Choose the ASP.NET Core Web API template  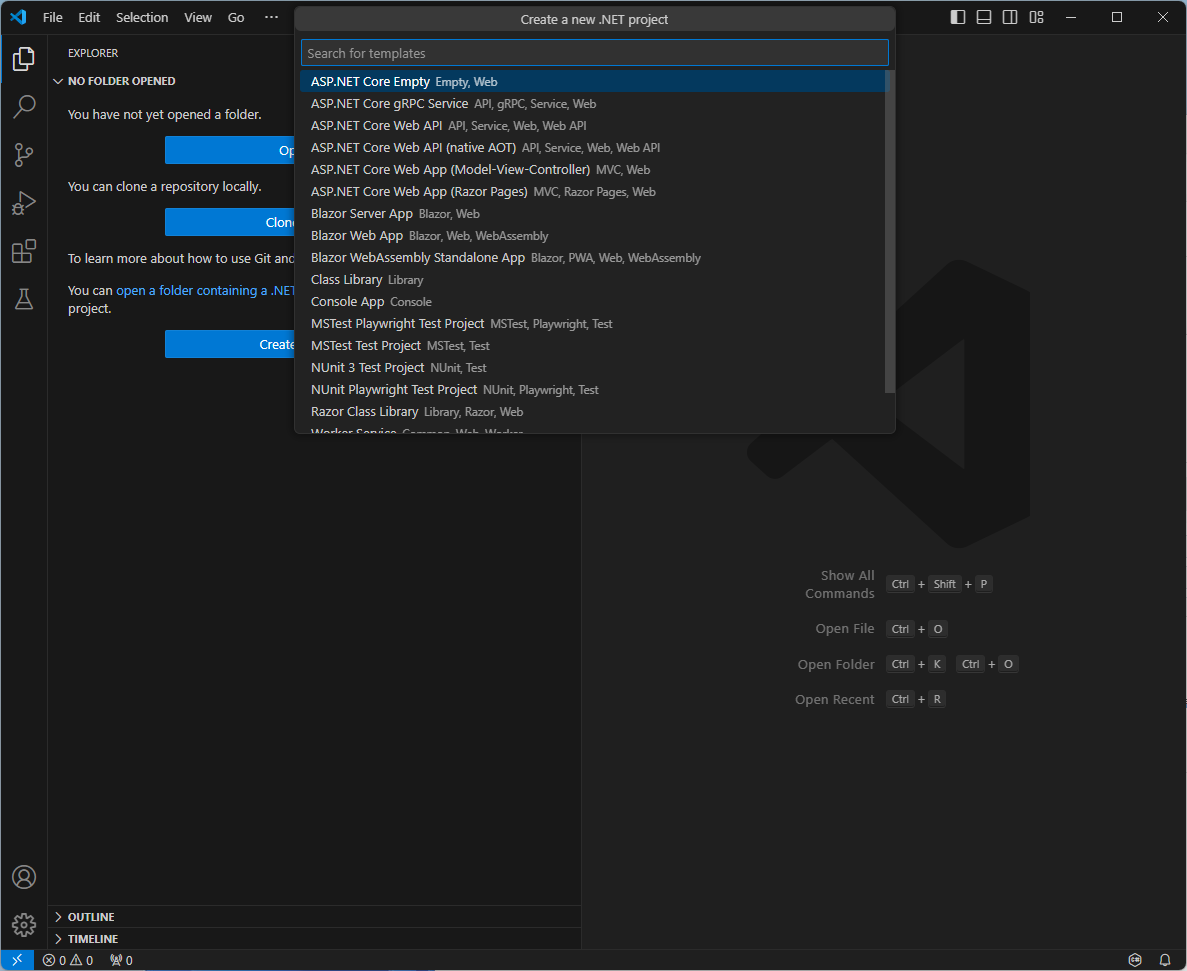(592, 126)
